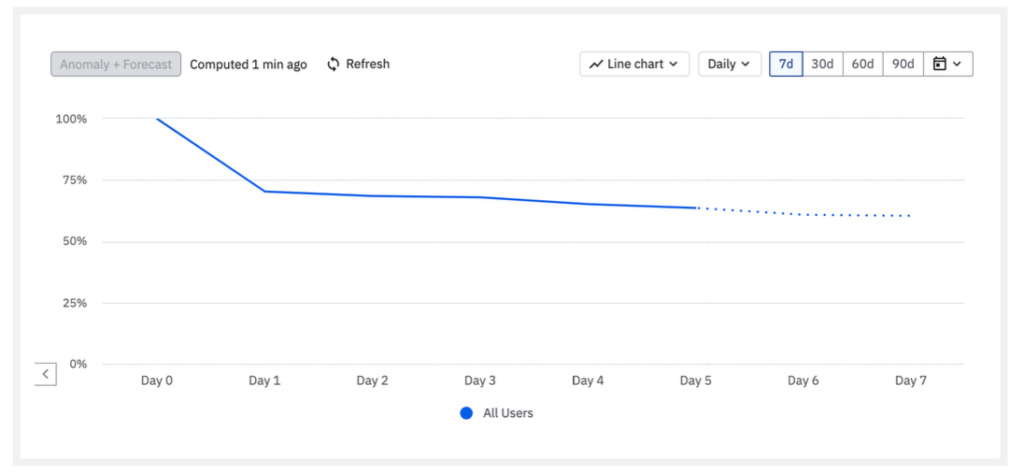This screenshot has width=1024, height=473.
Task: Click the line chart trend icon
Action: click(x=596, y=64)
